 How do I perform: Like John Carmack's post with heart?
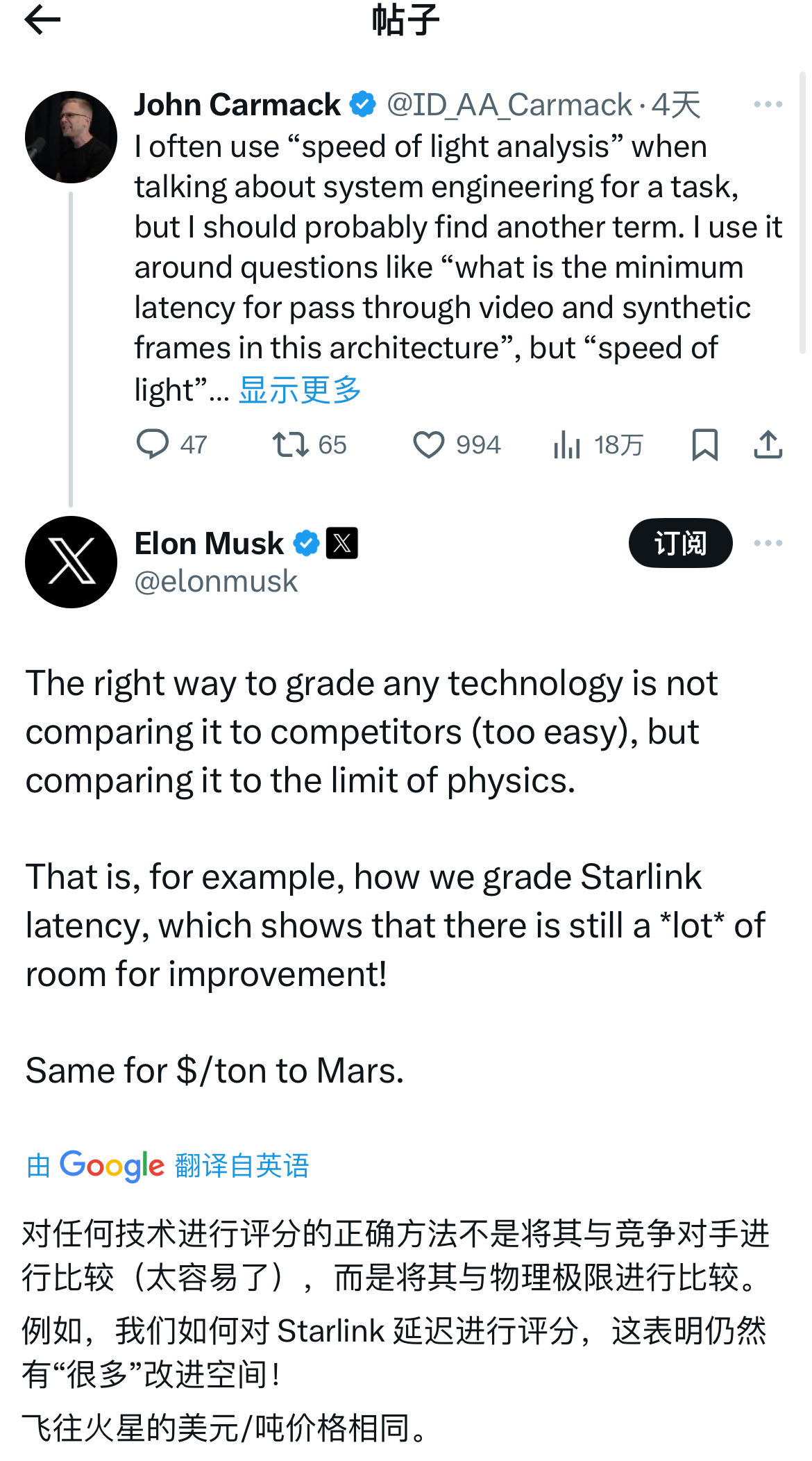456,444
